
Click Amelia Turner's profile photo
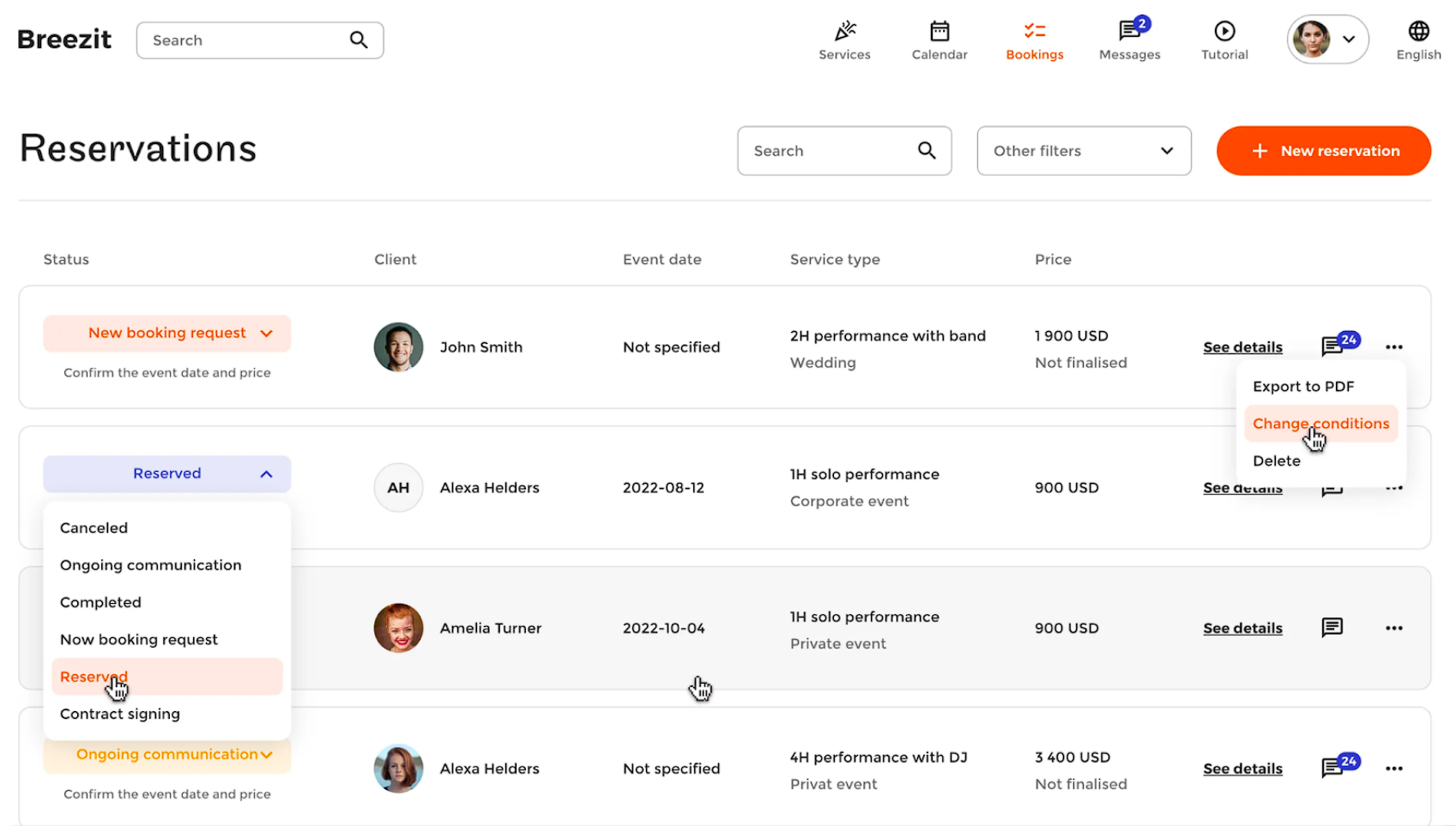(x=399, y=628)
